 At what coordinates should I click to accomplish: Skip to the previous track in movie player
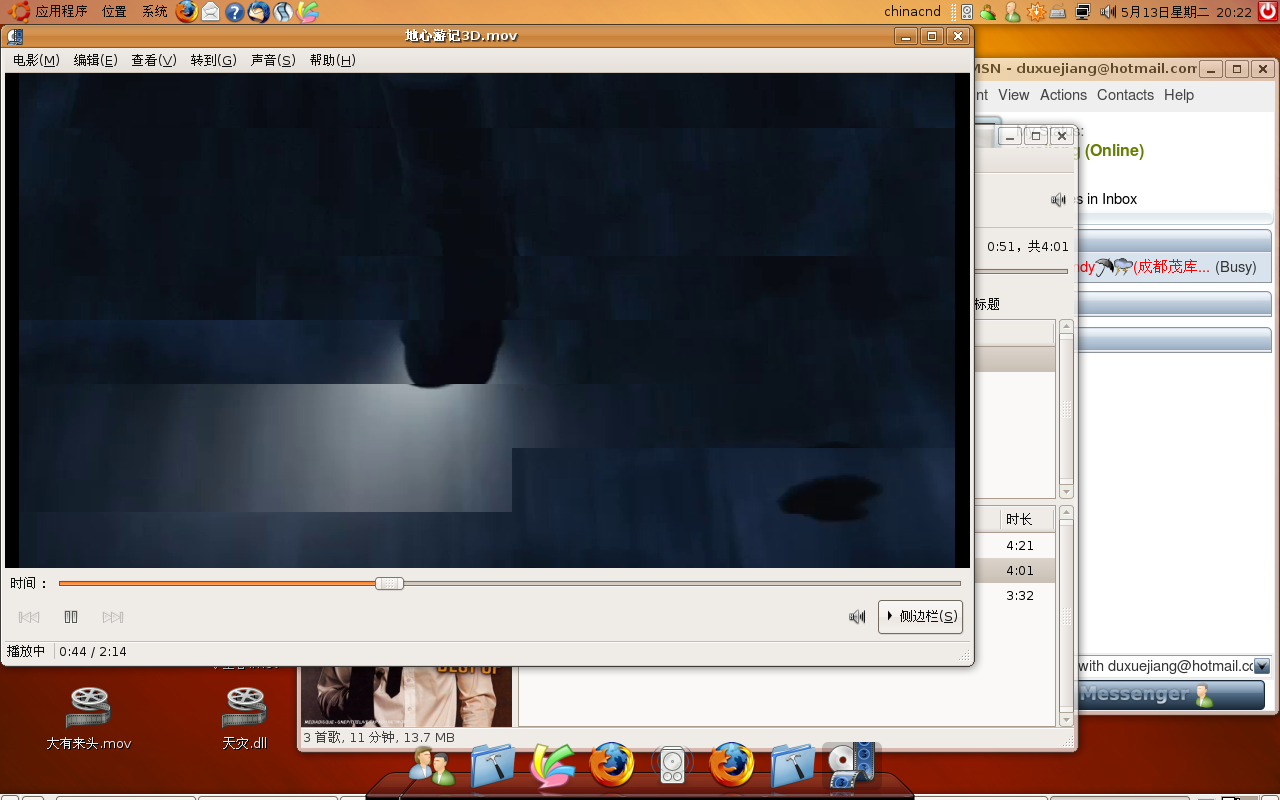(x=29, y=617)
